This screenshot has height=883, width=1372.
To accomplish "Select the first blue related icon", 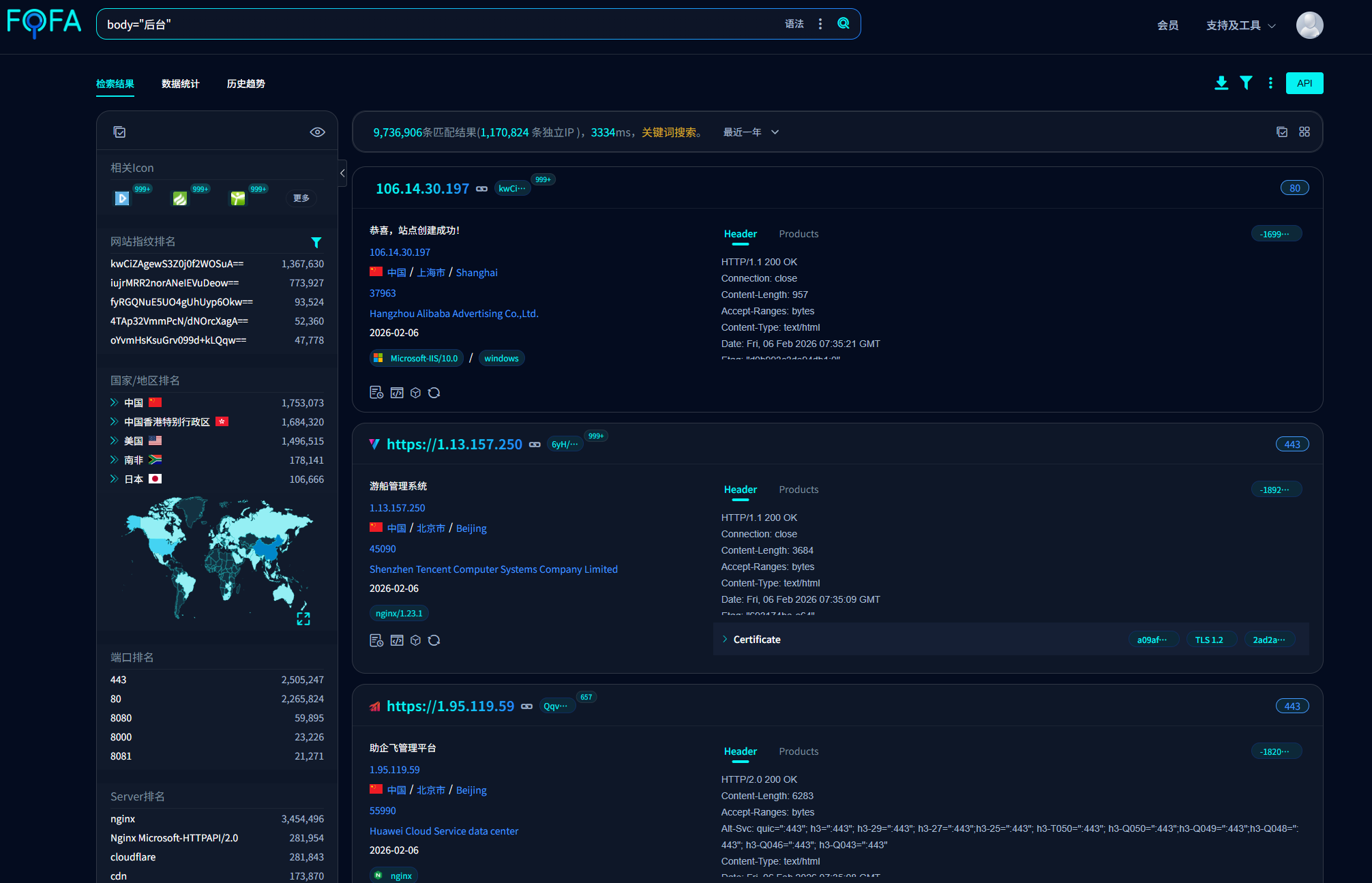I will (122, 198).
